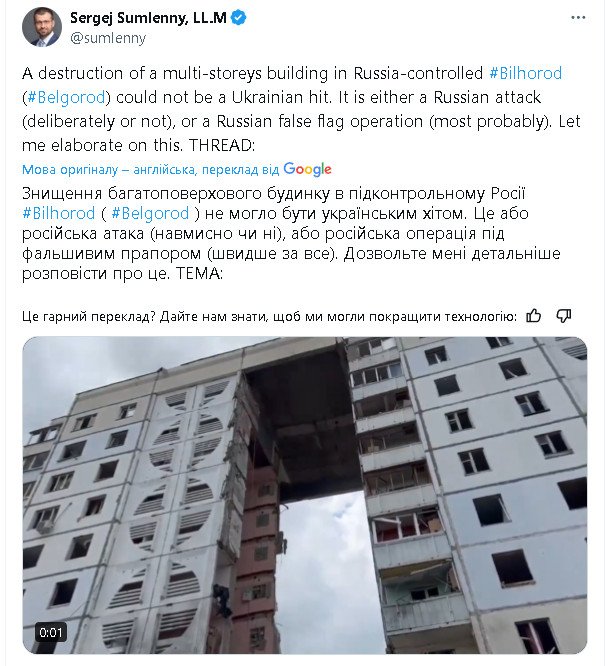Click the thumbs down translation feedback icon
Screen dimensions: 605x666
(564, 316)
